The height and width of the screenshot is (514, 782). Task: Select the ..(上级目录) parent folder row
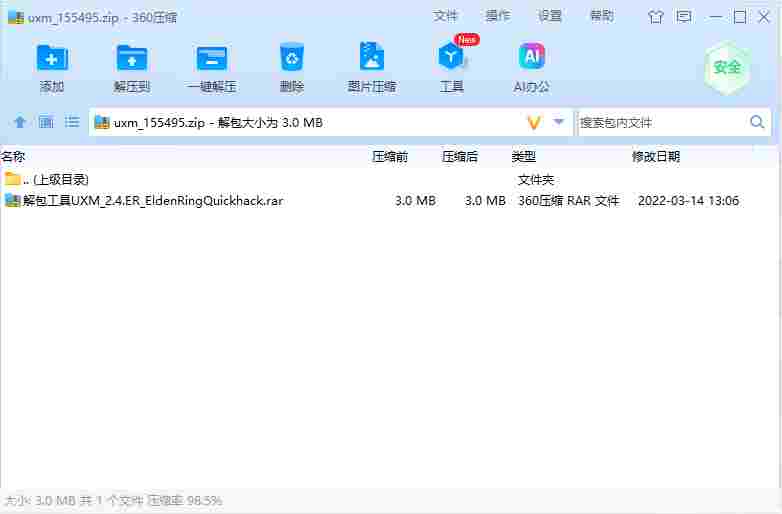coord(389,179)
